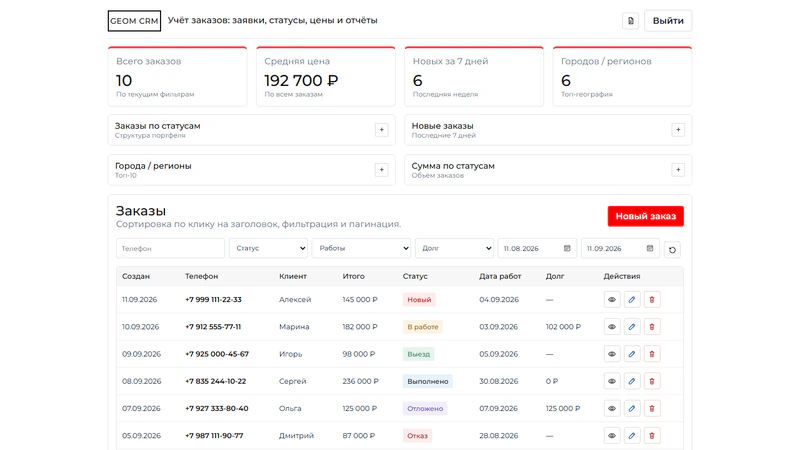Delete Дмитрий's order with the trash icon
The height and width of the screenshot is (450, 800).
pyautogui.click(x=652, y=436)
